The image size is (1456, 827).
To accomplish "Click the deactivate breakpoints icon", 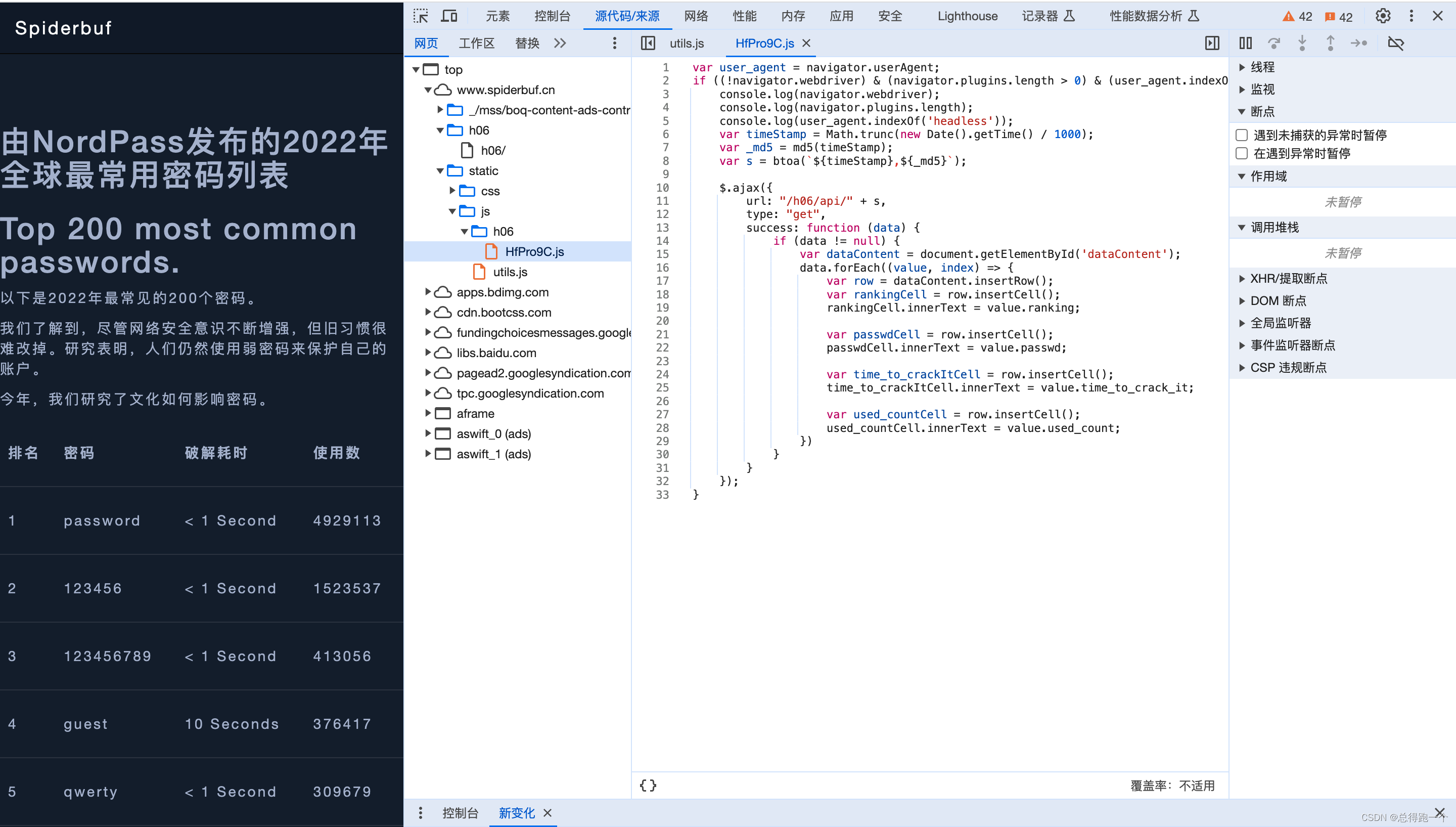I will 1395,43.
